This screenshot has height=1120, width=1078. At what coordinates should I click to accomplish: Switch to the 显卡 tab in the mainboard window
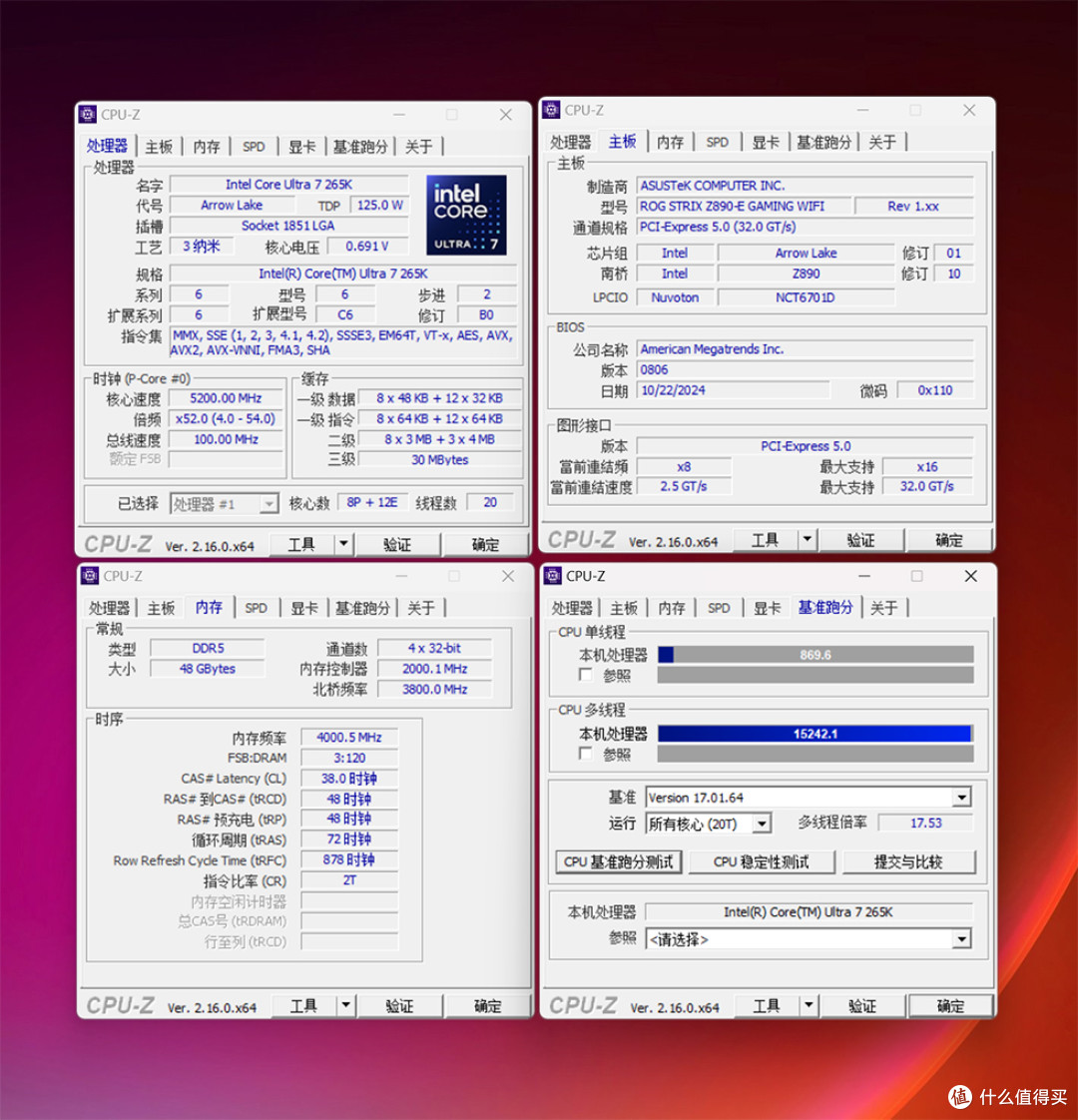pos(766,142)
